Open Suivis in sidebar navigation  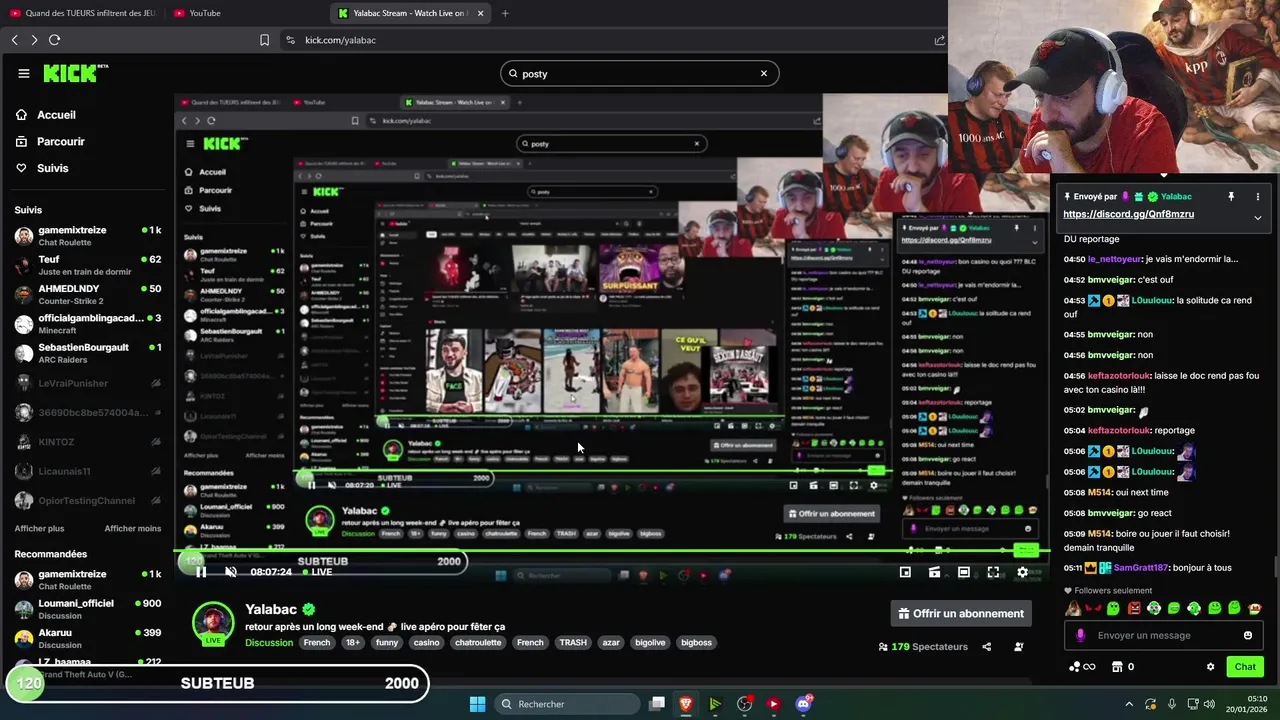(x=42, y=168)
